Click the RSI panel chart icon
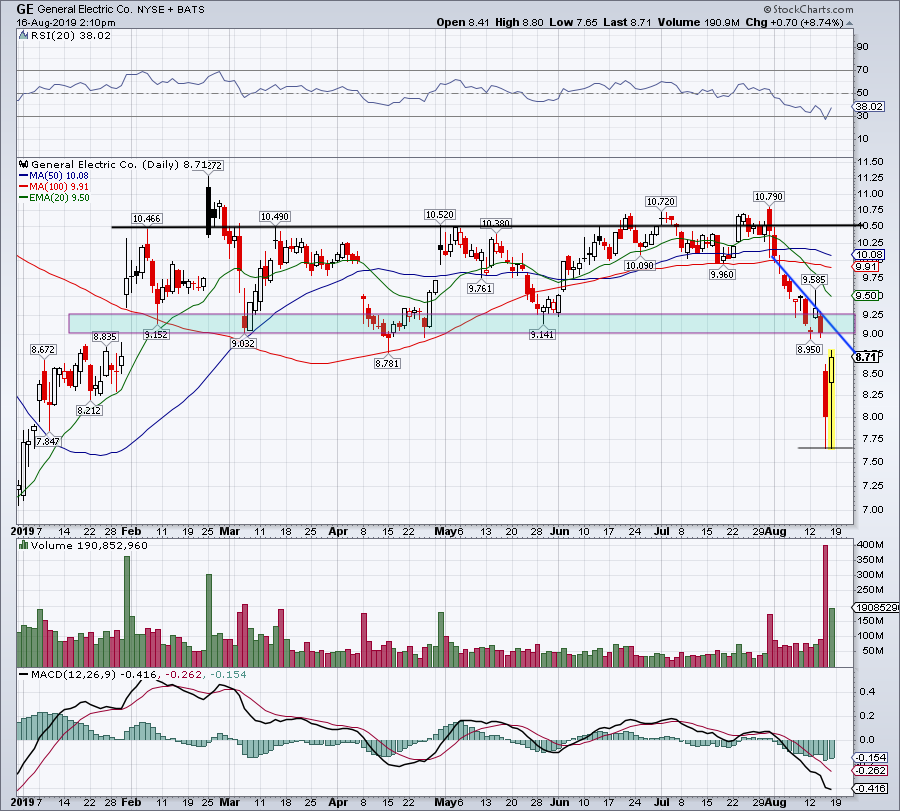900x811 pixels. point(24,36)
